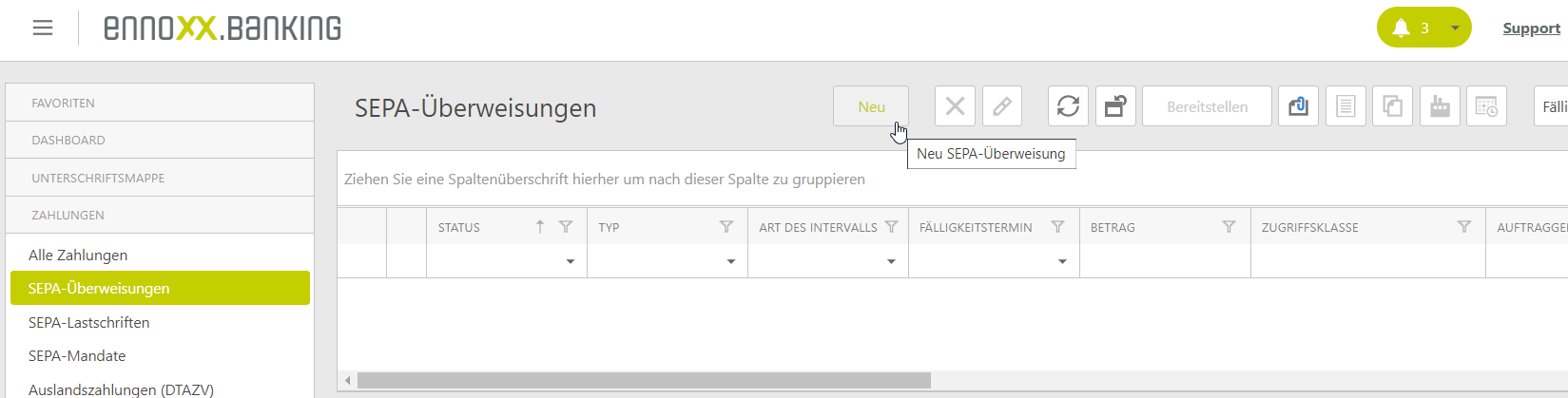Click the filter icon in Status column
Image resolution: width=1568 pixels, height=398 pixels.
(566, 227)
